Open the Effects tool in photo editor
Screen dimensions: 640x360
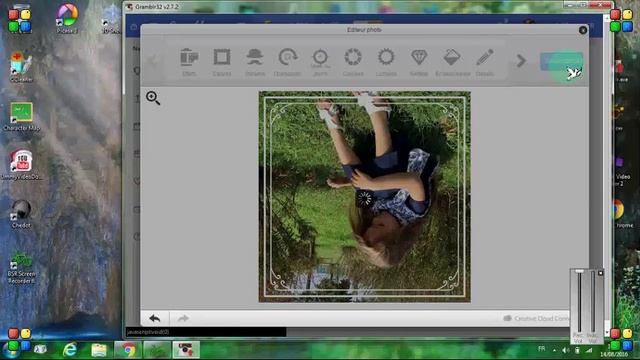[189, 62]
